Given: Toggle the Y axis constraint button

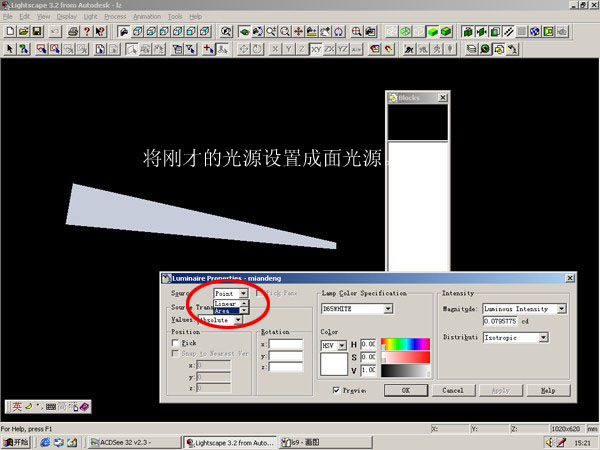Looking at the screenshot, I should 289,49.
